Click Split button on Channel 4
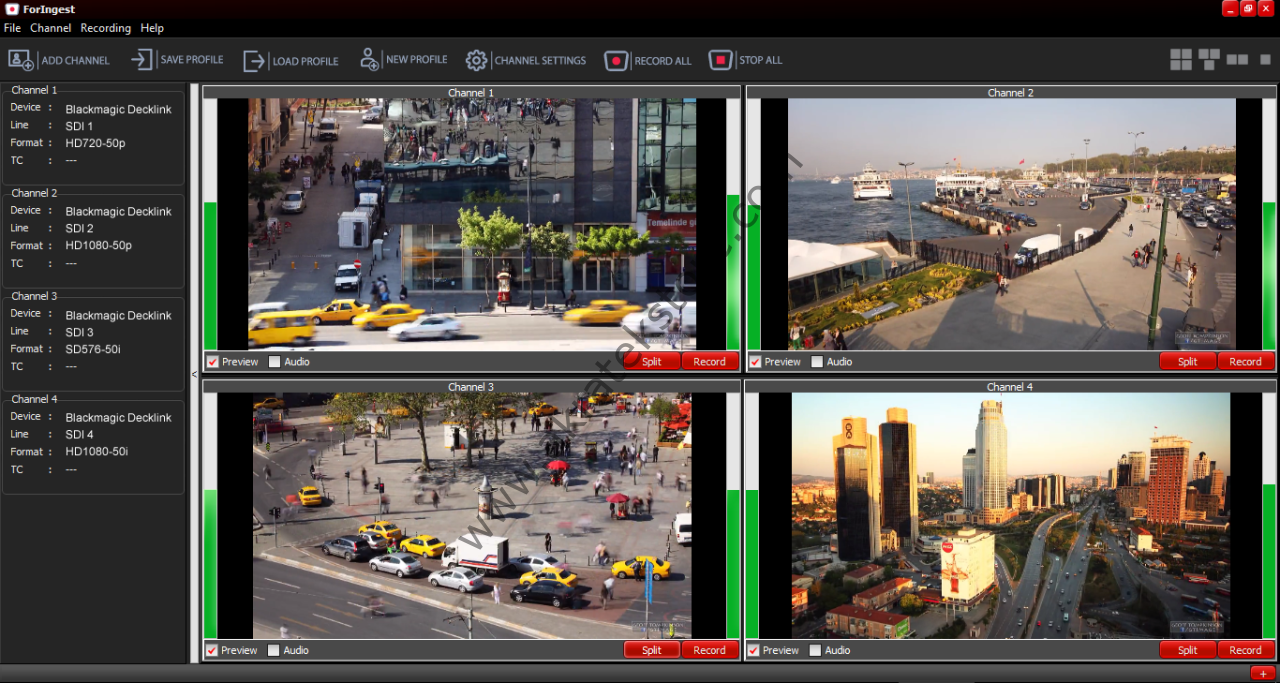Image resolution: width=1280 pixels, height=683 pixels. (x=1187, y=650)
